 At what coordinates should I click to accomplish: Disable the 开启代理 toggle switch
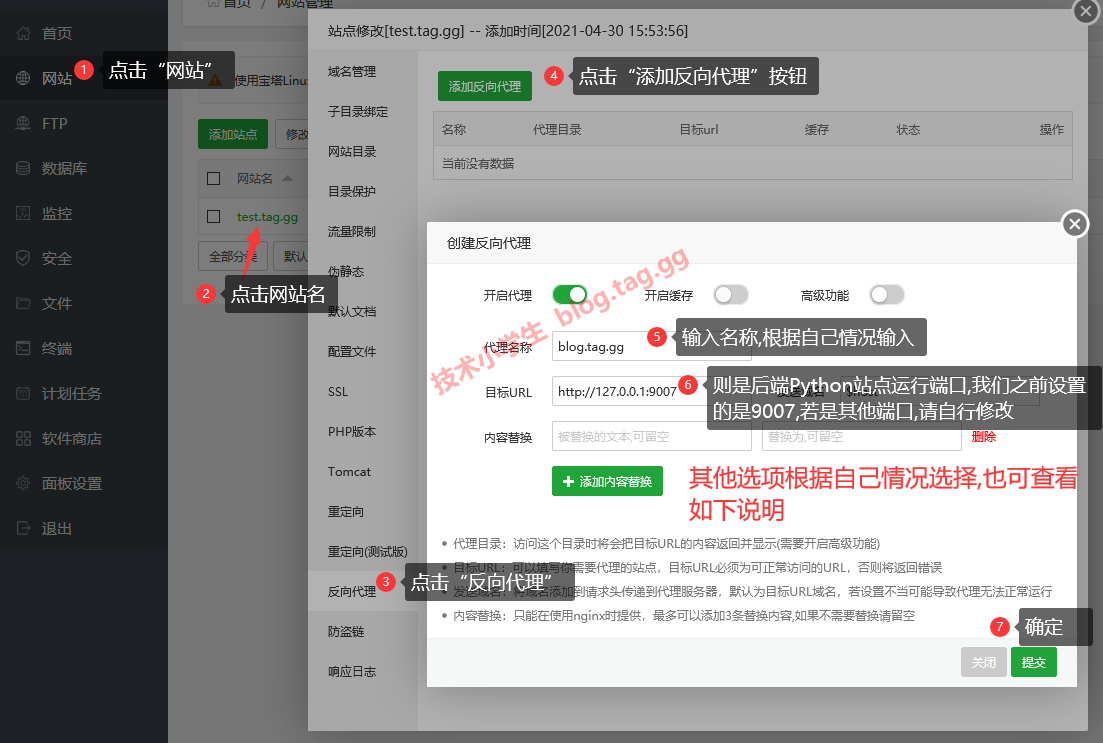[570, 295]
